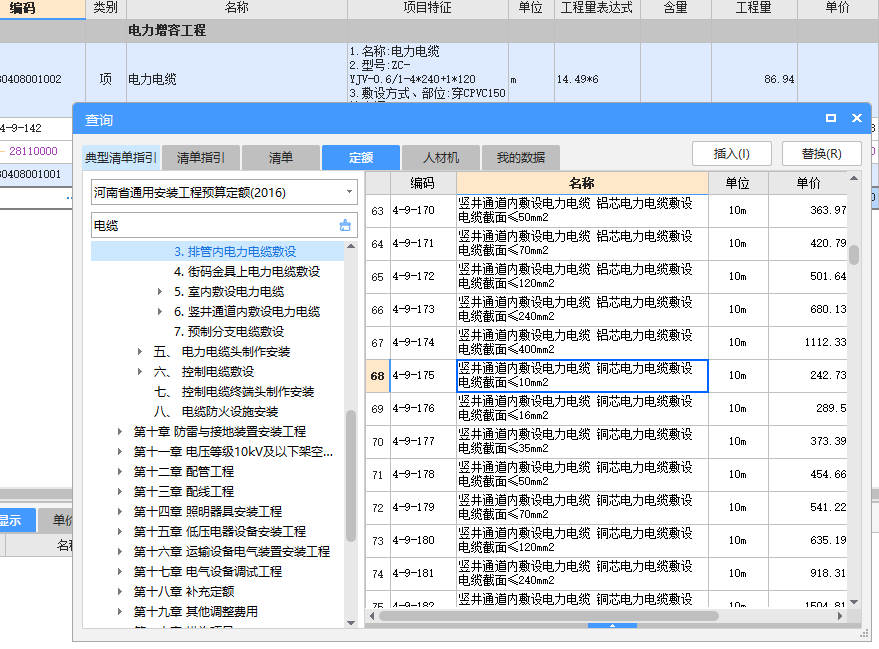The width and height of the screenshot is (879, 649).
Task: Click 14.49*6 expression cell in main window
Action: coord(598,79)
